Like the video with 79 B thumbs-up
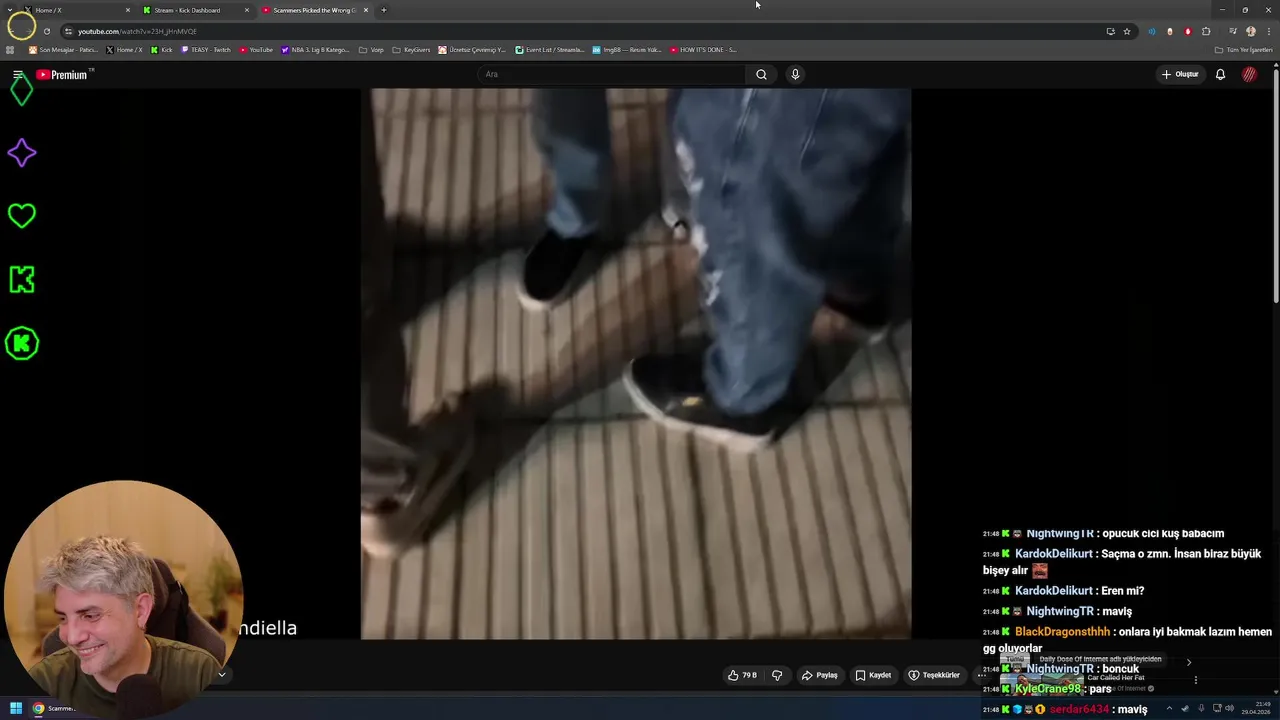 click(742, 675)
